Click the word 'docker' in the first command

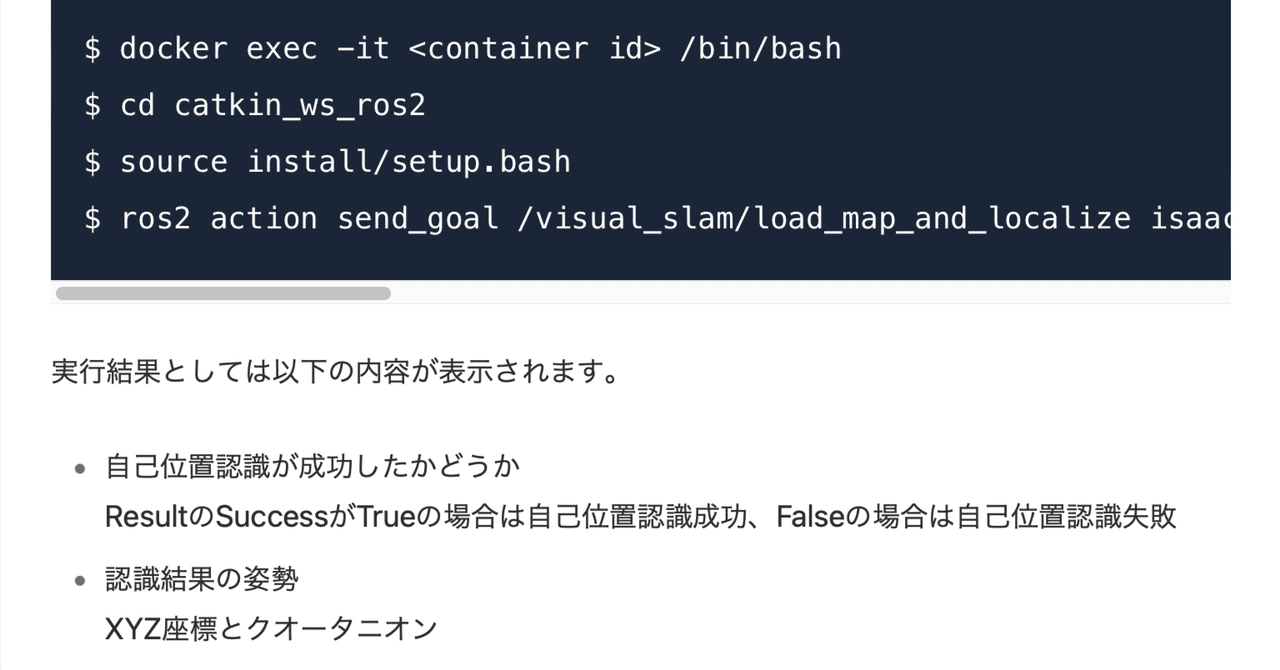174,48
